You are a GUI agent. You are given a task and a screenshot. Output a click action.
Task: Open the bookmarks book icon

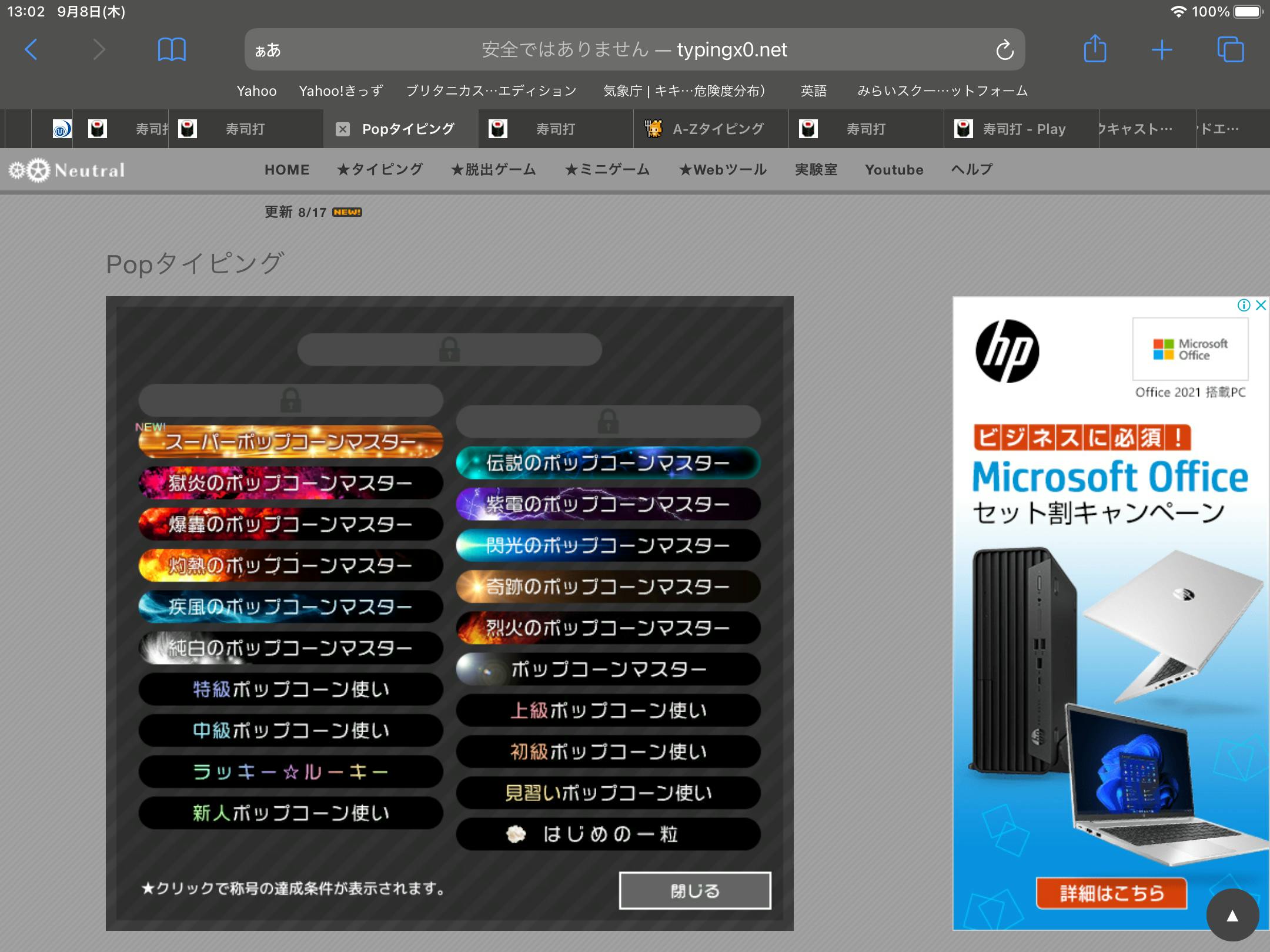click(x=172, y=50)
